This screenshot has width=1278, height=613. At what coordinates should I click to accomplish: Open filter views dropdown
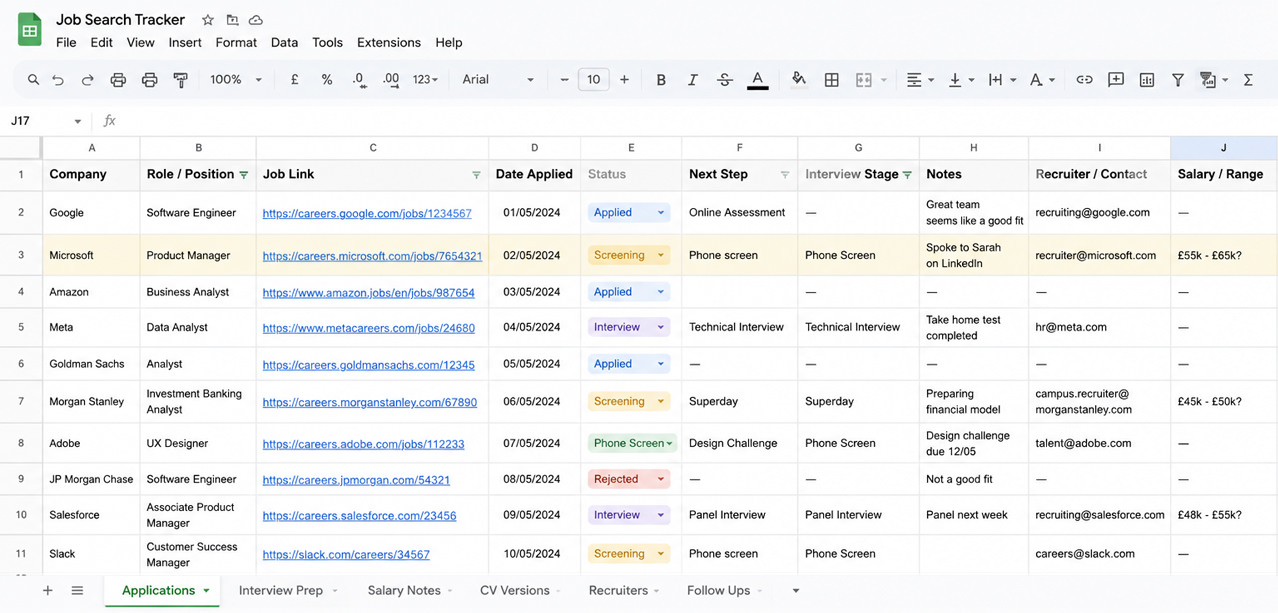[1214, 80]
